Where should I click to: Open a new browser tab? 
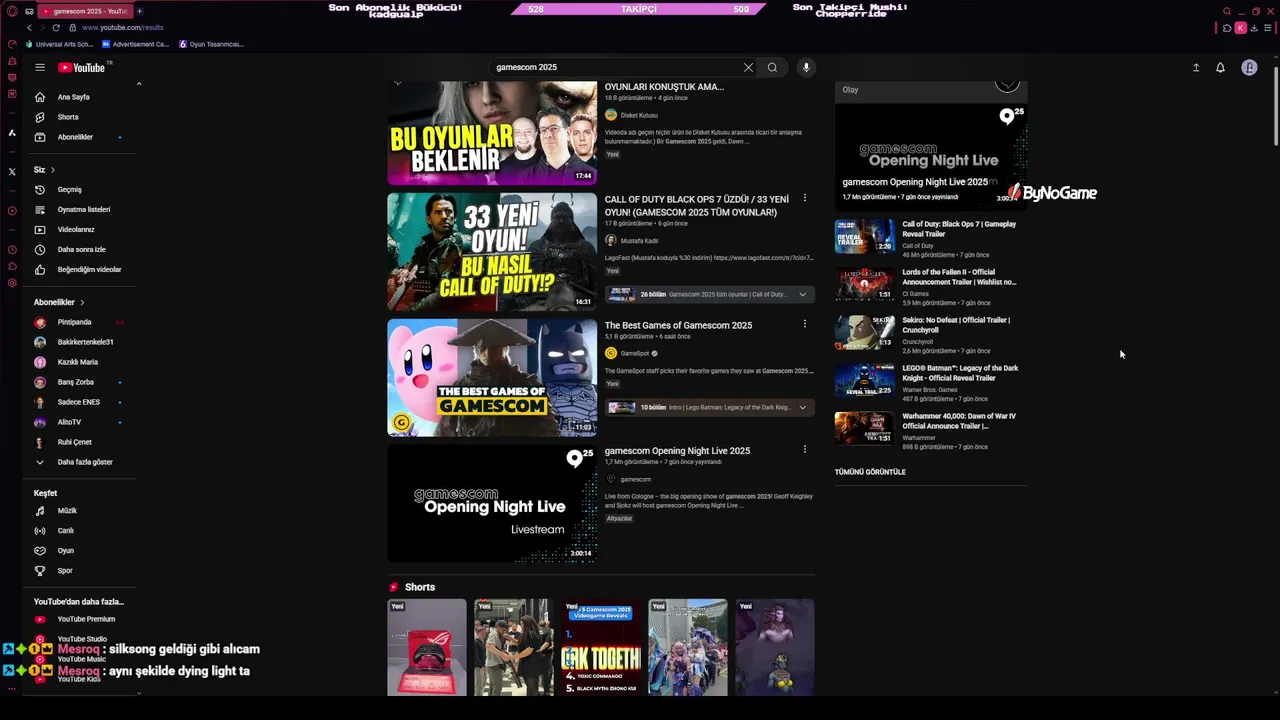tap(139, 11)
